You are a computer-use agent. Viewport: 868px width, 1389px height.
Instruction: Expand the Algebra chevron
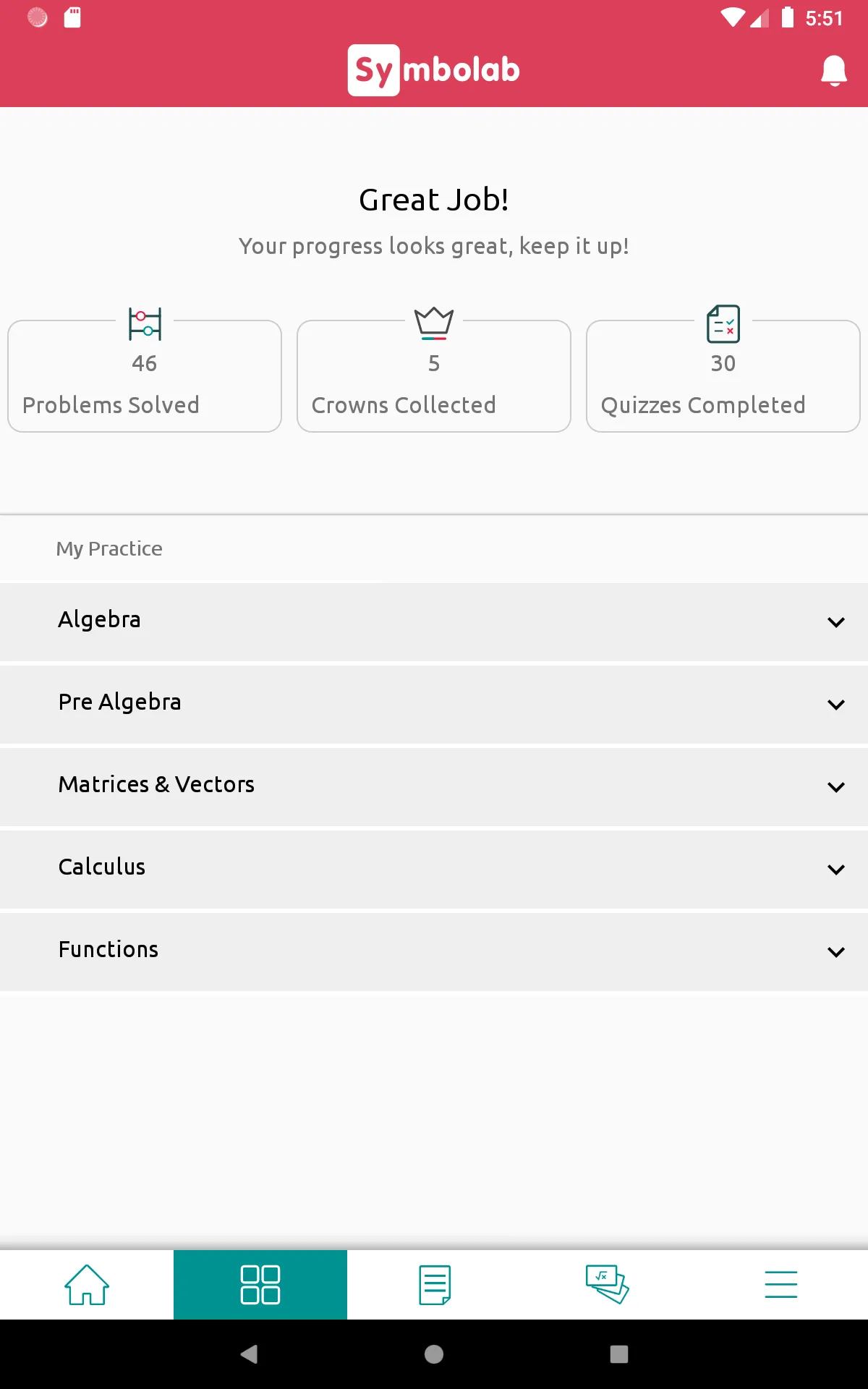pos(836,622)
